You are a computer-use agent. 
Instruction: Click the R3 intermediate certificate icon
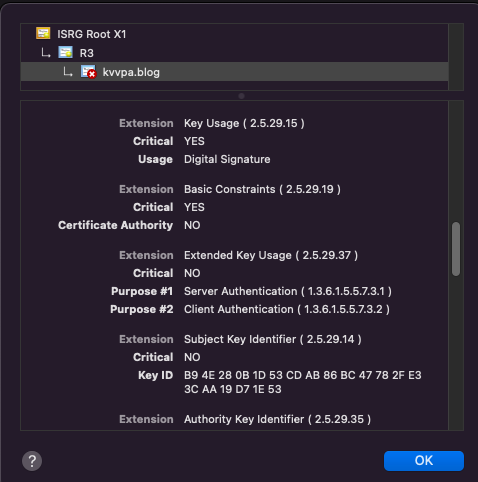pos(65,52)
